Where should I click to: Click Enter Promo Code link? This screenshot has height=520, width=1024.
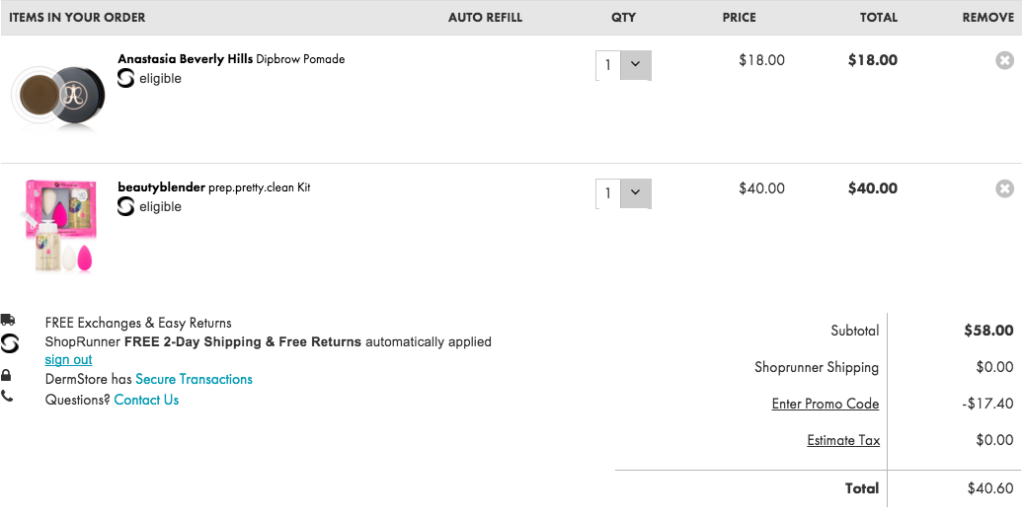pos(825,404)
